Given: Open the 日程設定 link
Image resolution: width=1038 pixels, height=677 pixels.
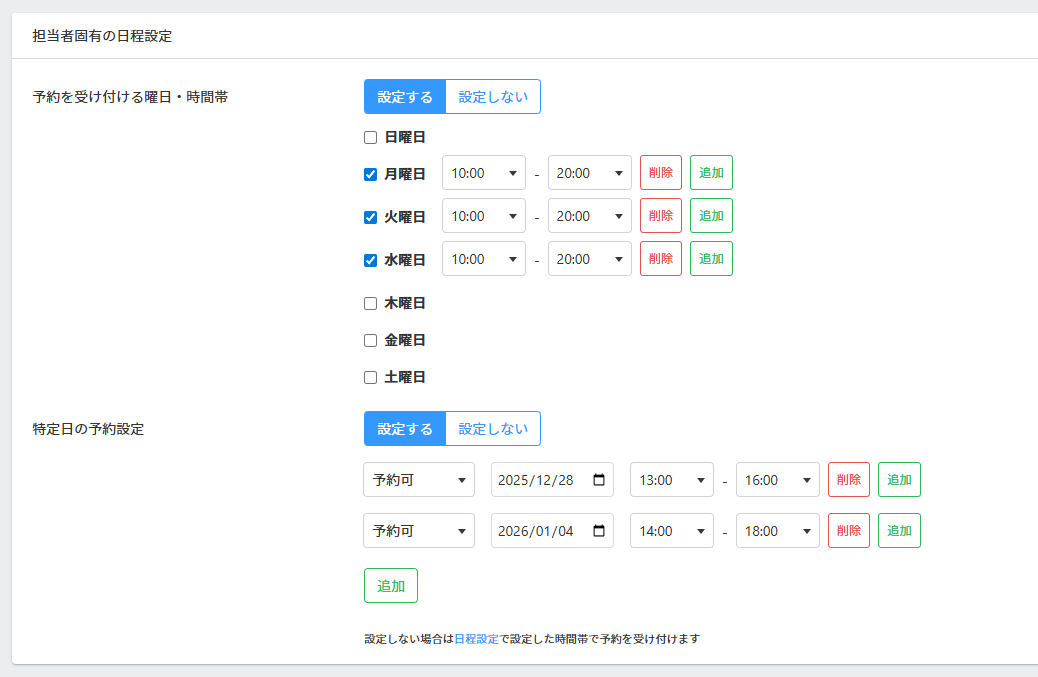Looking at the screenshot, I should pos(476,638).
